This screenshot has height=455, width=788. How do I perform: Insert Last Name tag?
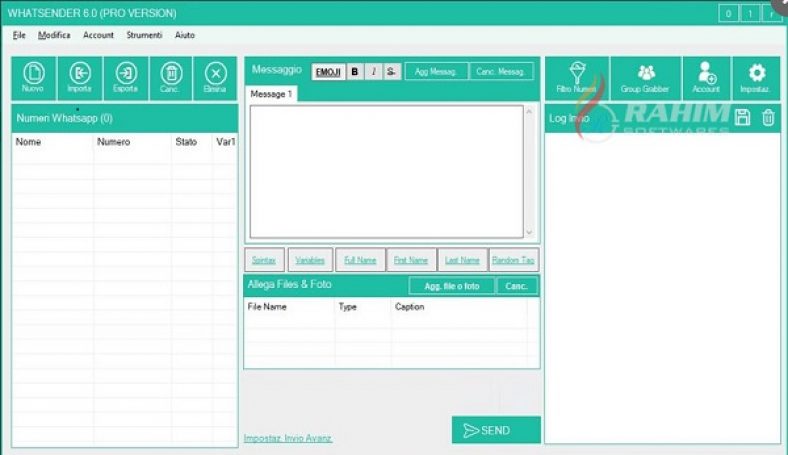(x=462, y=260)
